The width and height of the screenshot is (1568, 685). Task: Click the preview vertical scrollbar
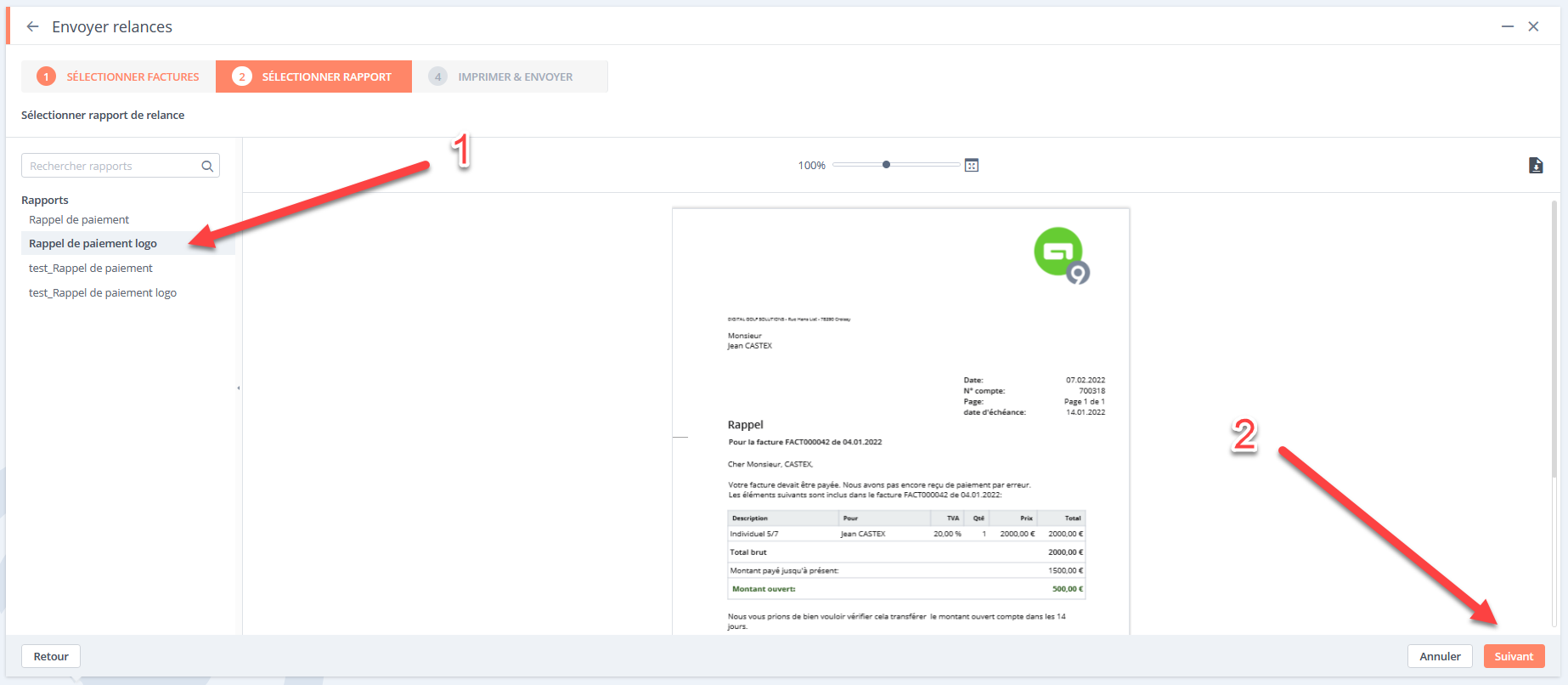coord(1554,340)
